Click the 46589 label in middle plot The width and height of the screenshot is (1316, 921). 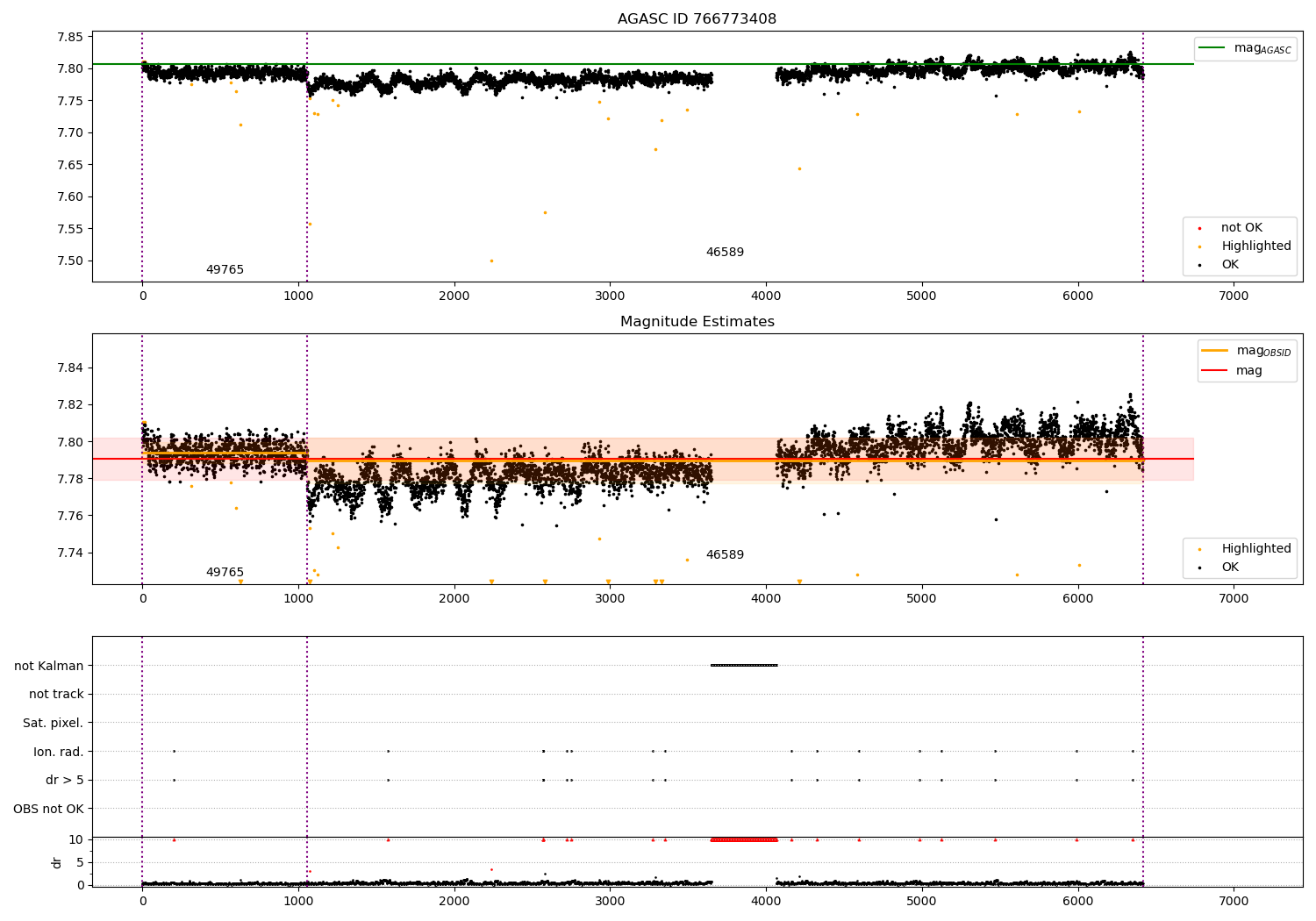[x=725, y=555]
